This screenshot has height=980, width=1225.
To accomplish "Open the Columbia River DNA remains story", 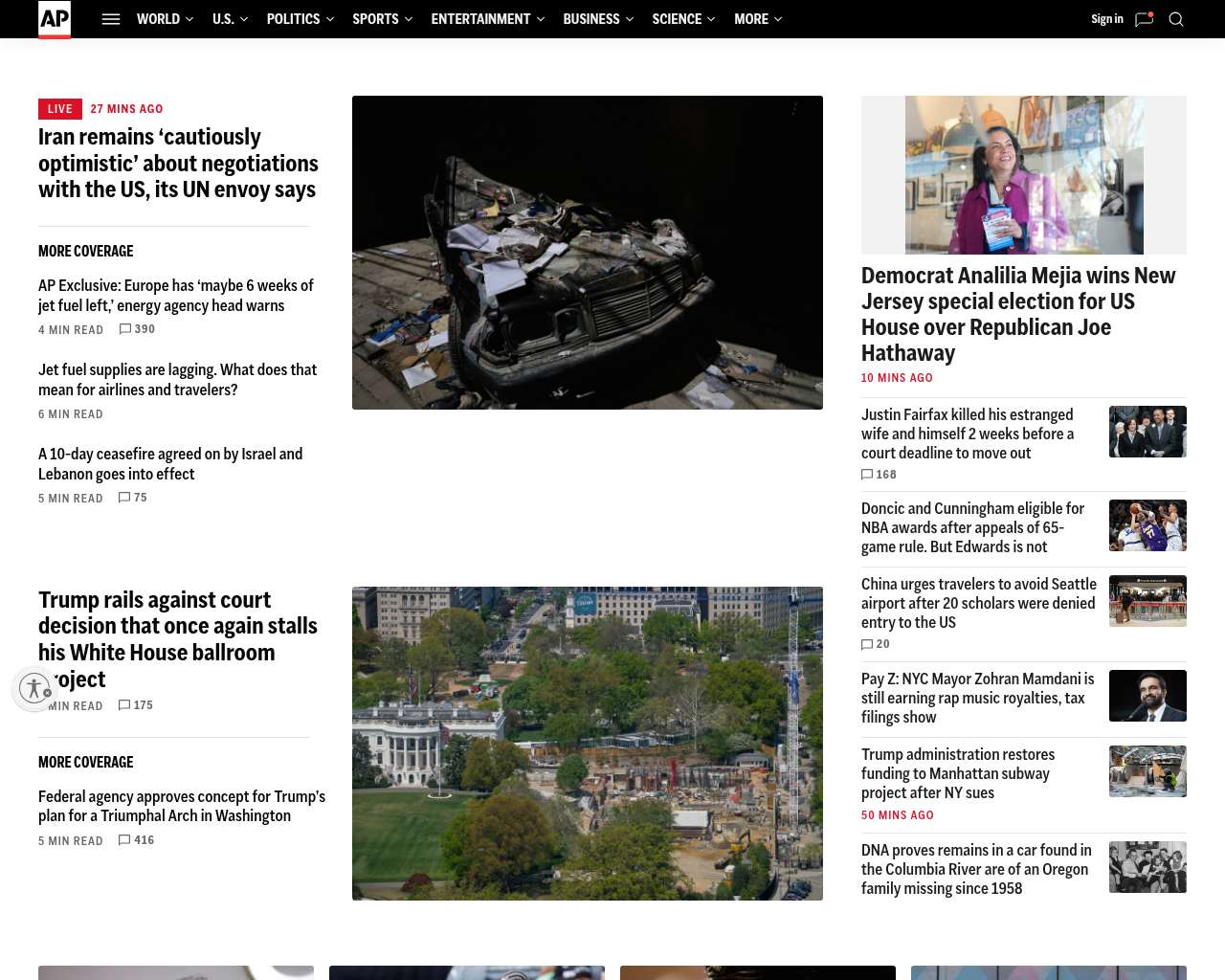I will click(x=976, y=869).
